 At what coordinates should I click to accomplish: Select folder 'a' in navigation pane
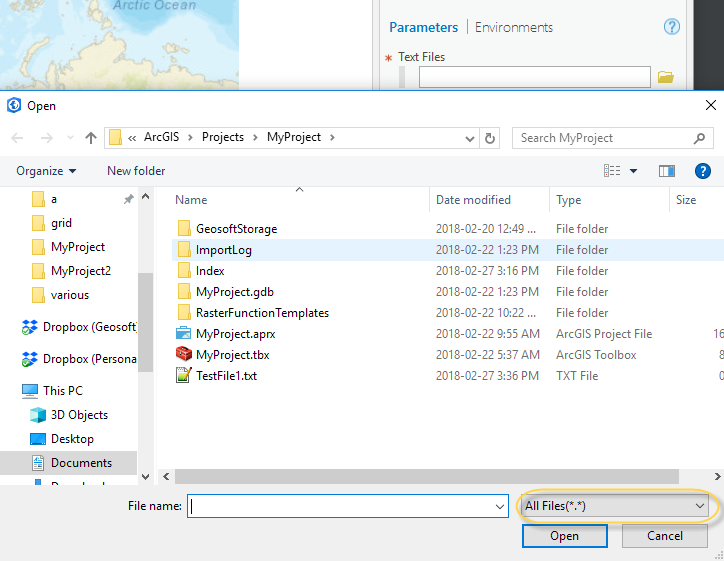54,199
